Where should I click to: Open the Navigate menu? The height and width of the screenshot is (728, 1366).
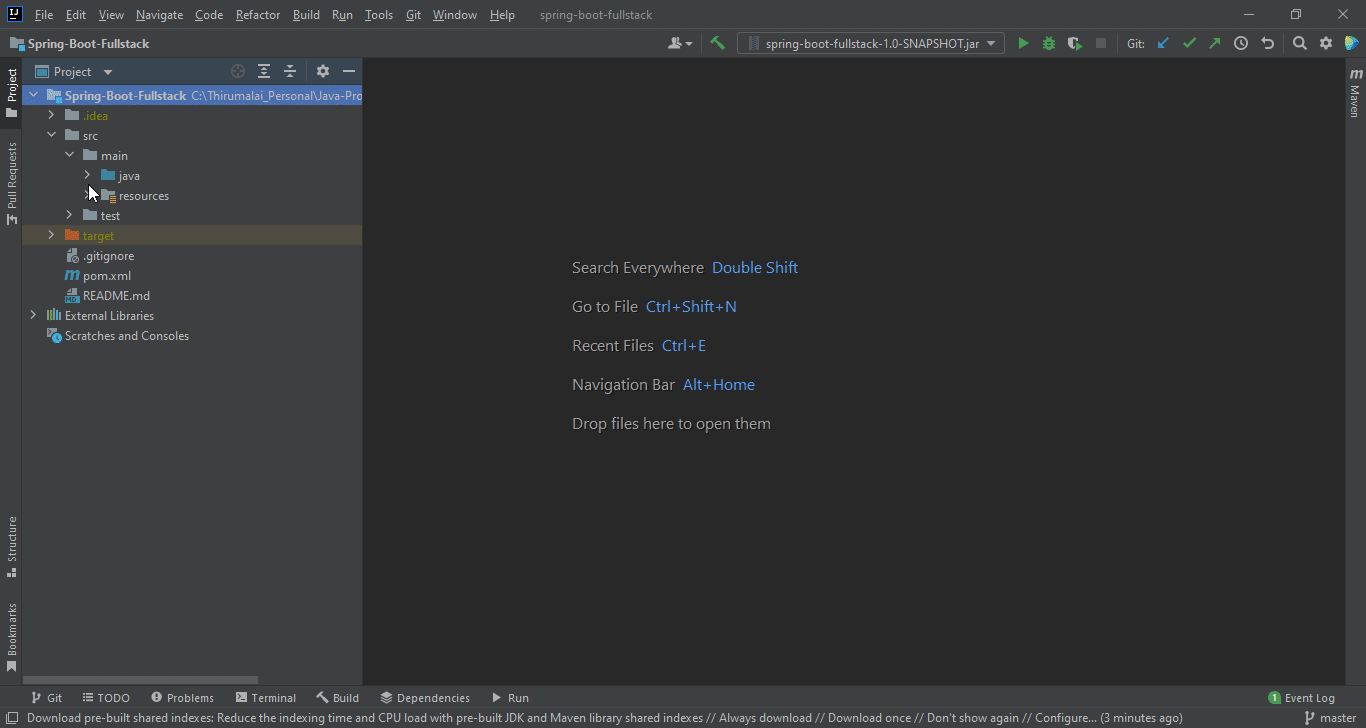pyautogui.click(x=159, y=15)
